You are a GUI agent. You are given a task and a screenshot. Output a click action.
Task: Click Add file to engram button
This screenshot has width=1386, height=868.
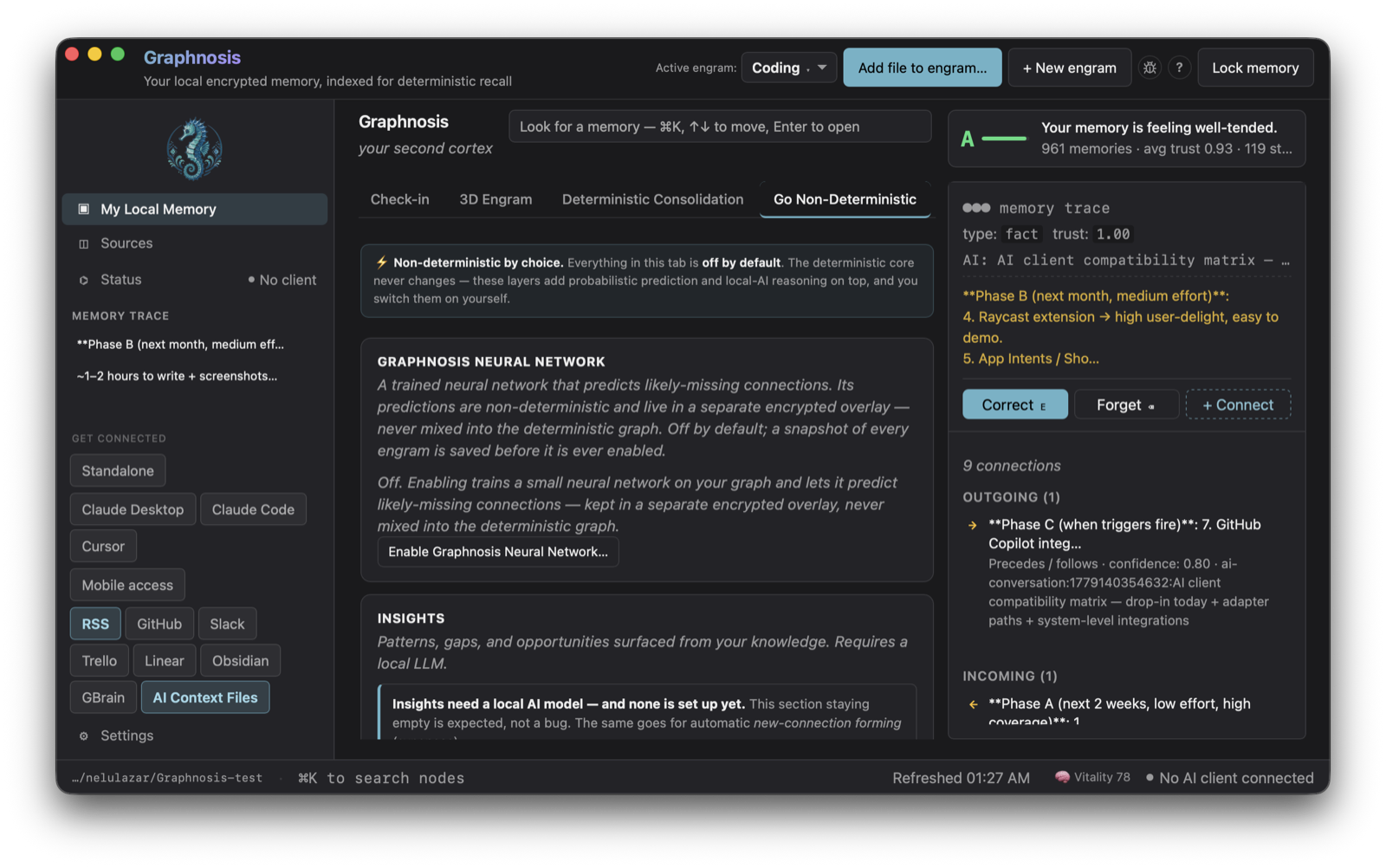(x=923, y=68)
